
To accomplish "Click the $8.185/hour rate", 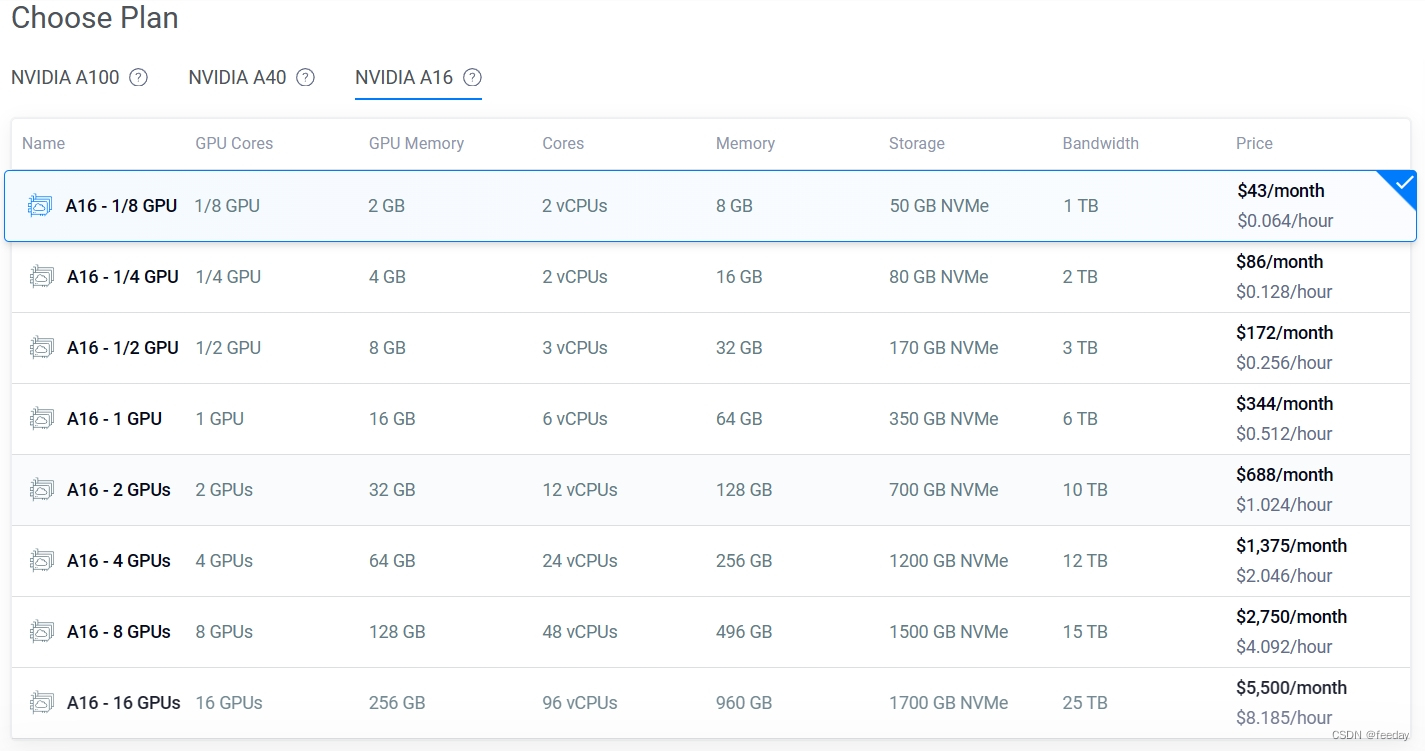I will click(x=1284, y=718).
